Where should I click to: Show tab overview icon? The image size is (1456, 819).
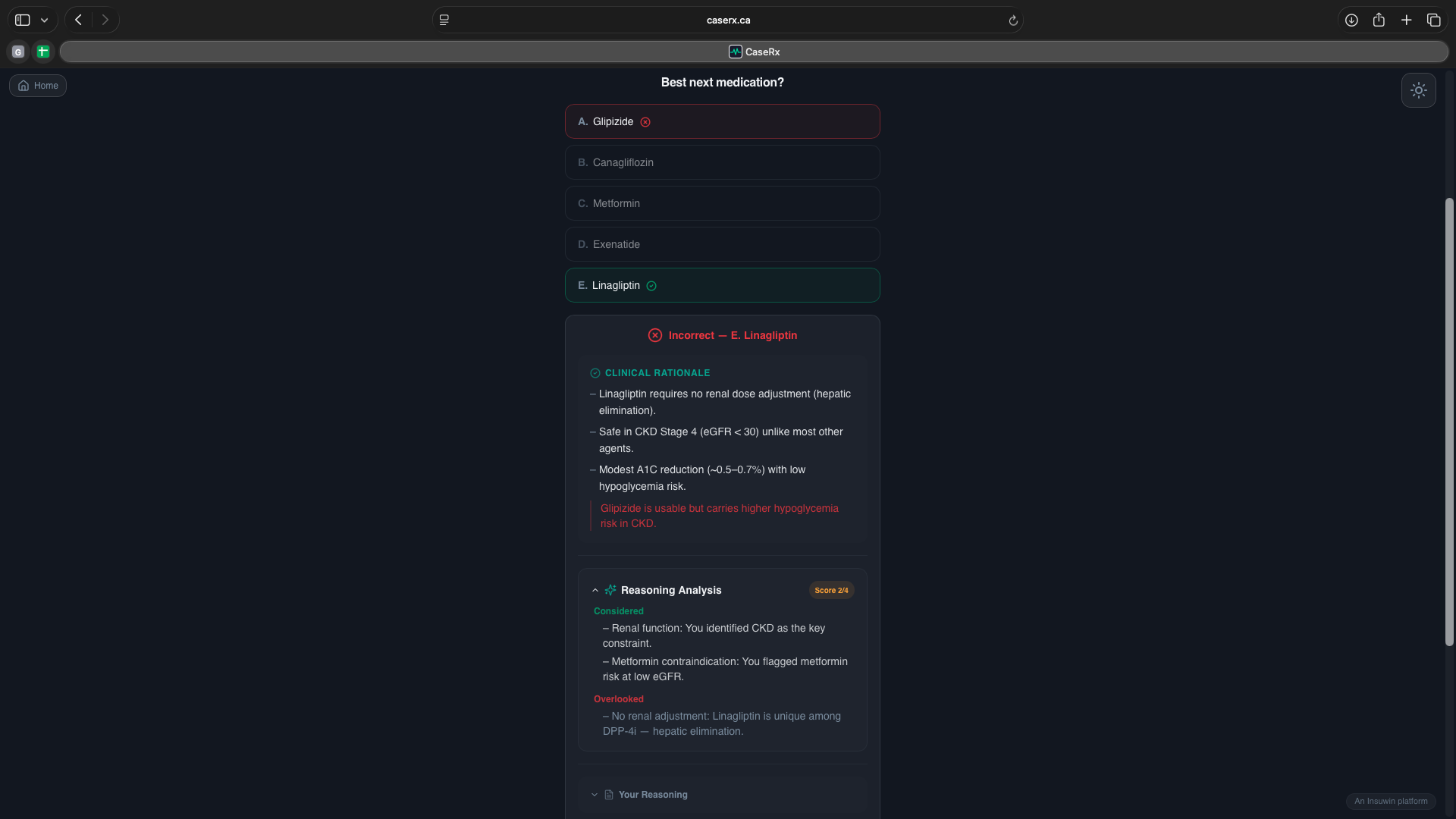click(x=1433, y=20)
